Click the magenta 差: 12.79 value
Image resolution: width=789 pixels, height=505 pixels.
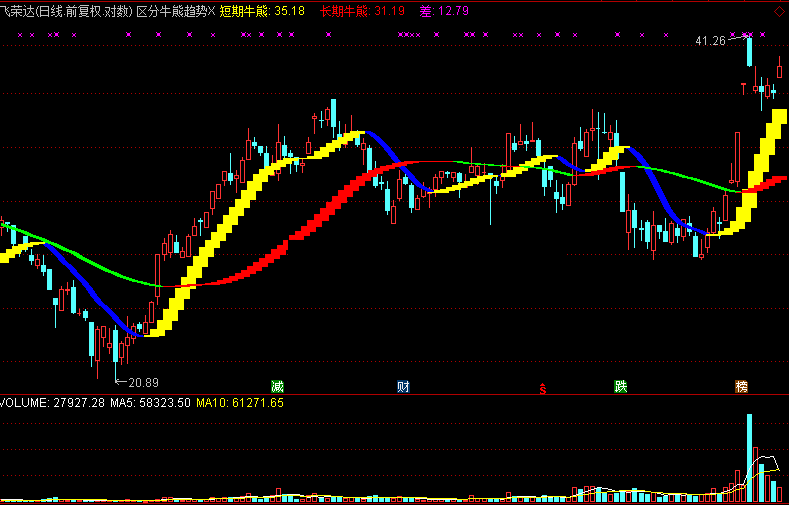(444, 11)
